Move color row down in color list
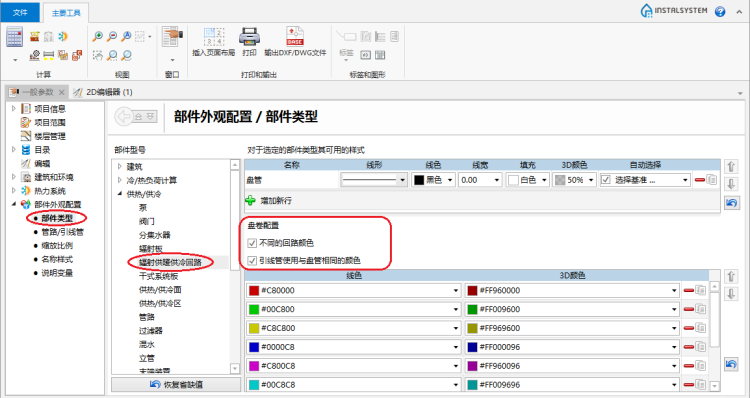 [731, 294]
